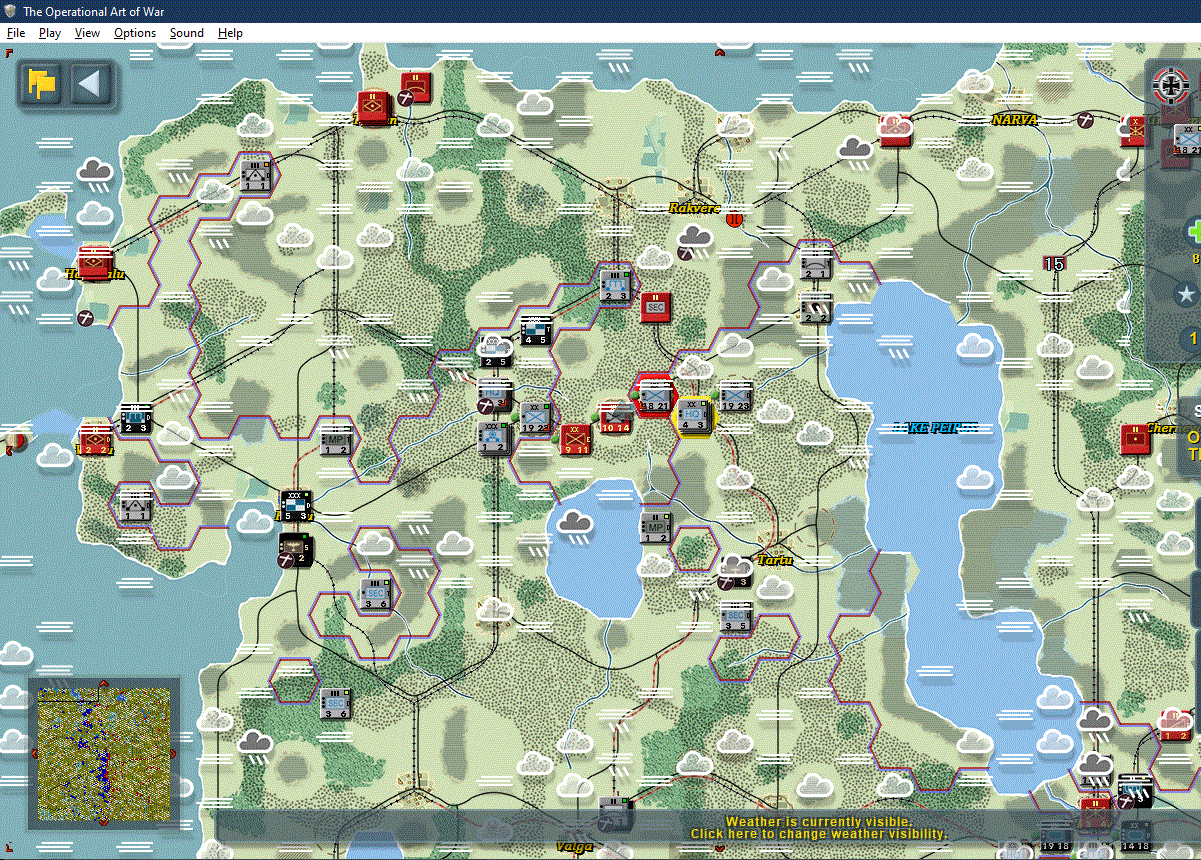Select the gray garrison unit 1 1 on northern railway
The width and height of the screenshot is (1201, 860).
[x=255, y=175]
